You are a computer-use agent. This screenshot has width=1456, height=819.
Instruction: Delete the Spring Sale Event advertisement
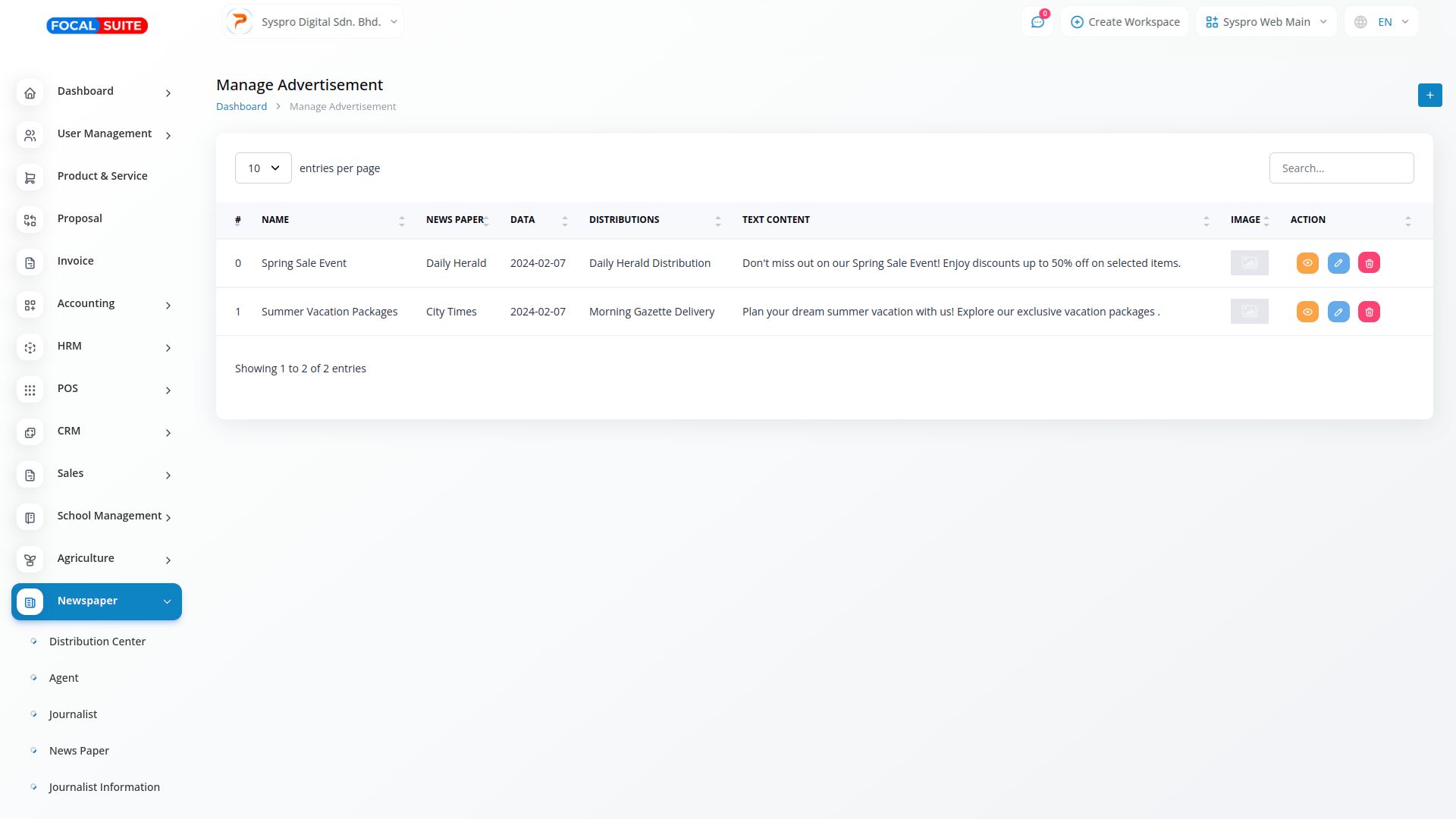click(1369, 263)
